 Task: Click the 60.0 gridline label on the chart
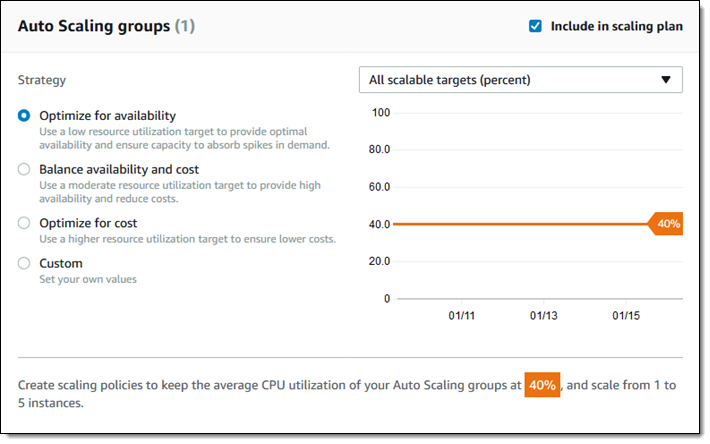(x=377, y=187)
